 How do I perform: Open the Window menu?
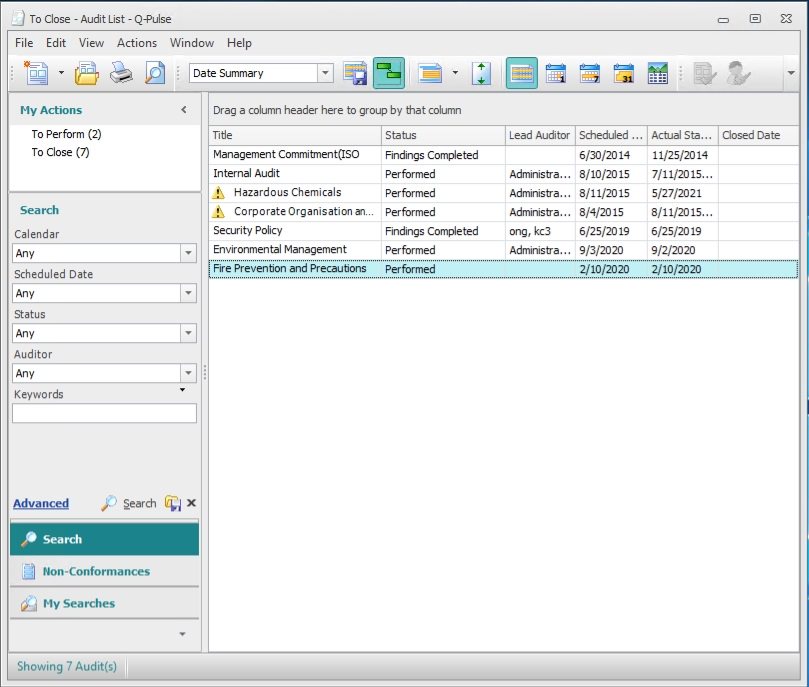pos(191,43)
